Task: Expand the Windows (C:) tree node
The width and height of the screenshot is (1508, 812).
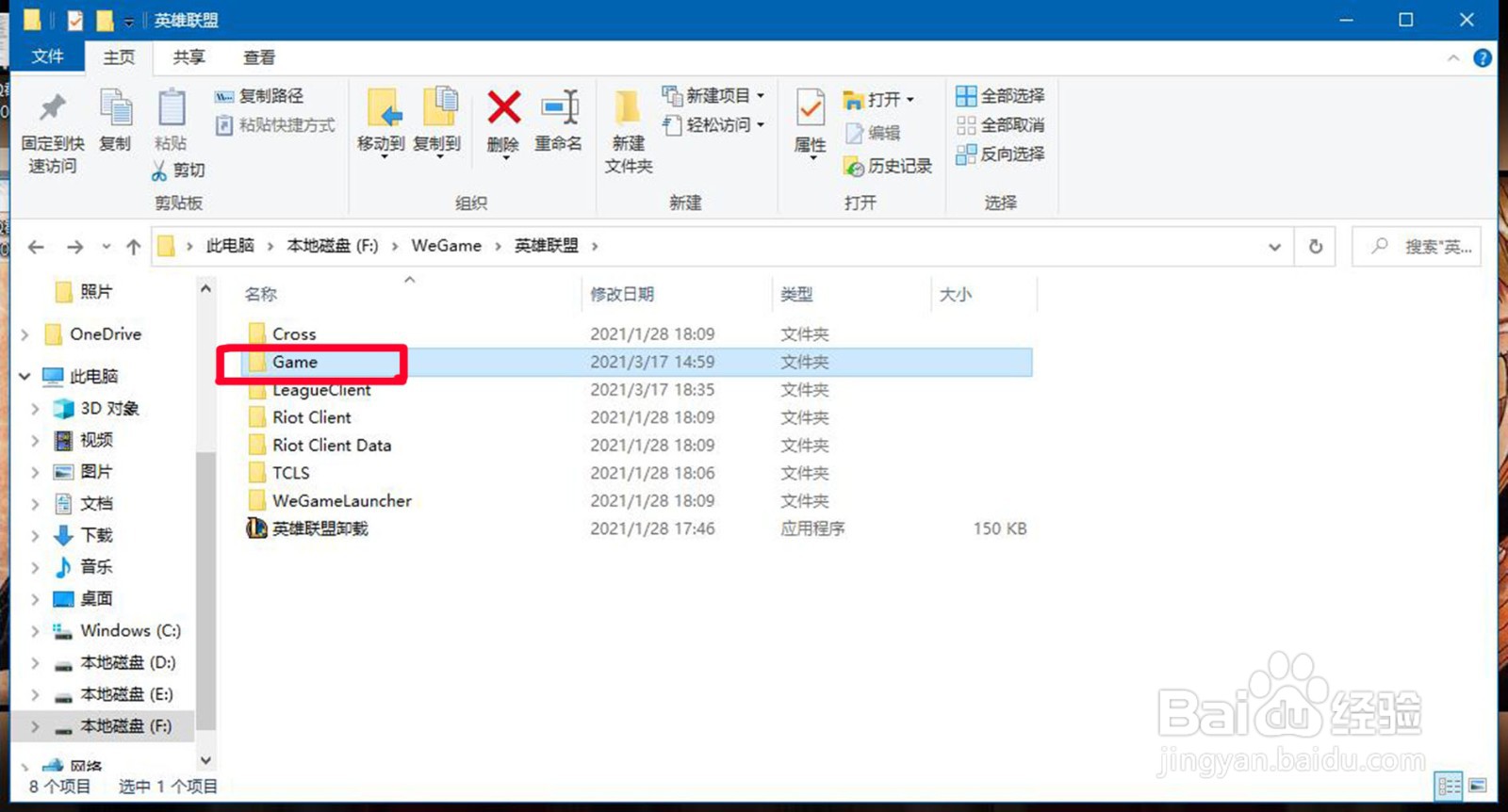Action: (35, 631)
